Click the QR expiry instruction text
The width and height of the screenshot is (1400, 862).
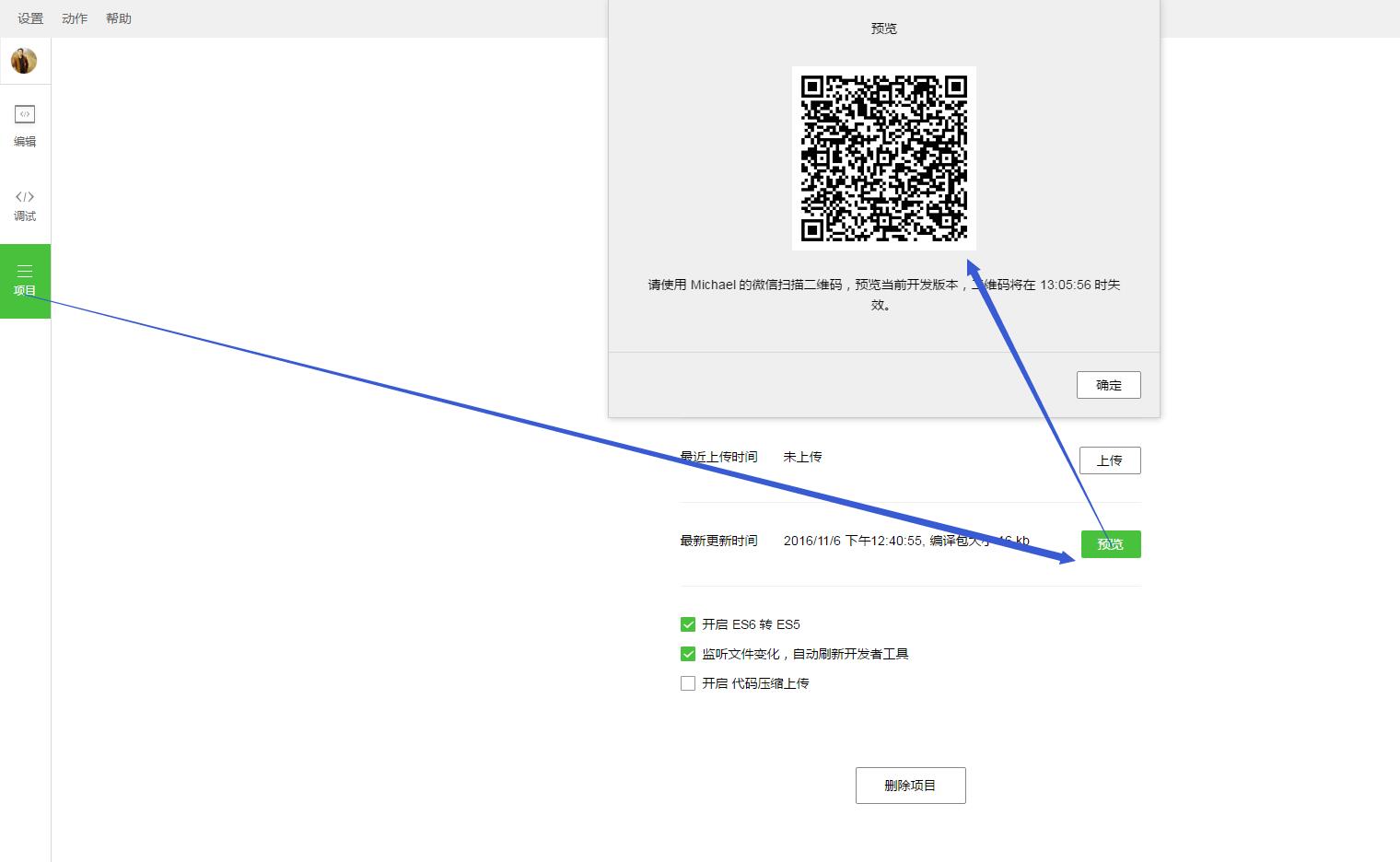coord(884,295)
